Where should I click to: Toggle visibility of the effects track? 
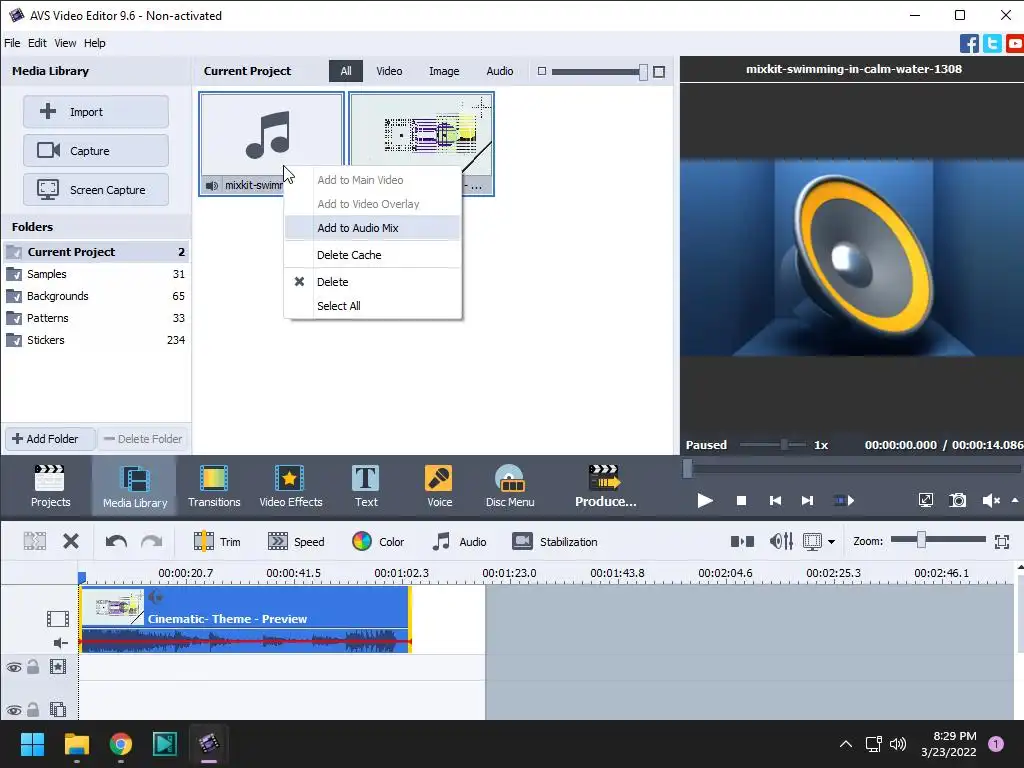click(14, 667)
